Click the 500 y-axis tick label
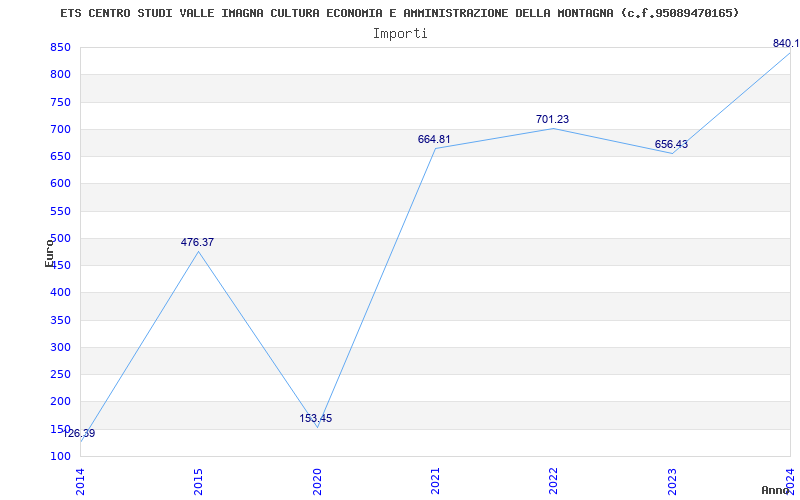 click(x=60, y=238)
